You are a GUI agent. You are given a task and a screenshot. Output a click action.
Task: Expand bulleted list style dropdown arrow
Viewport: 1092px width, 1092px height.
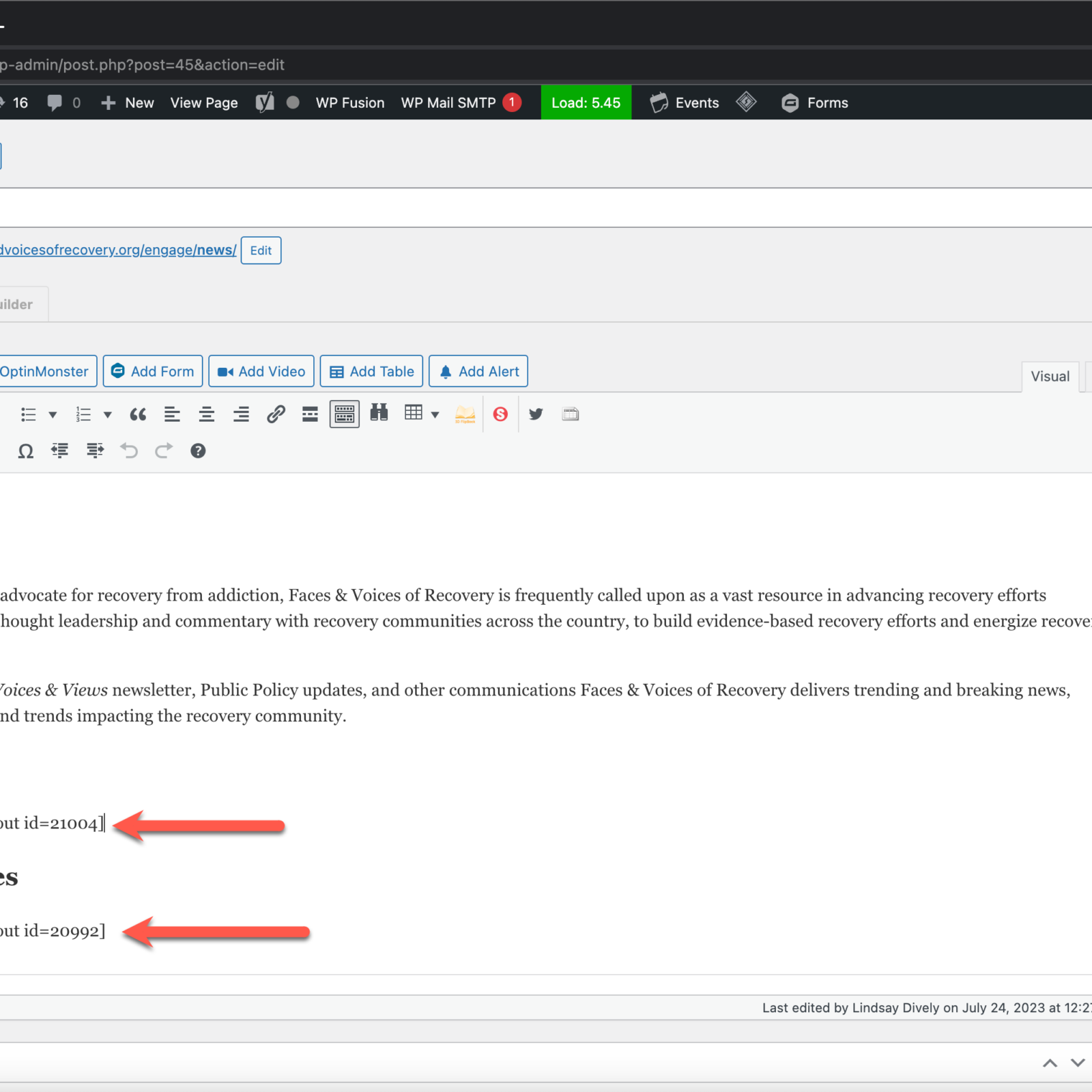click(x=53, y=415)
